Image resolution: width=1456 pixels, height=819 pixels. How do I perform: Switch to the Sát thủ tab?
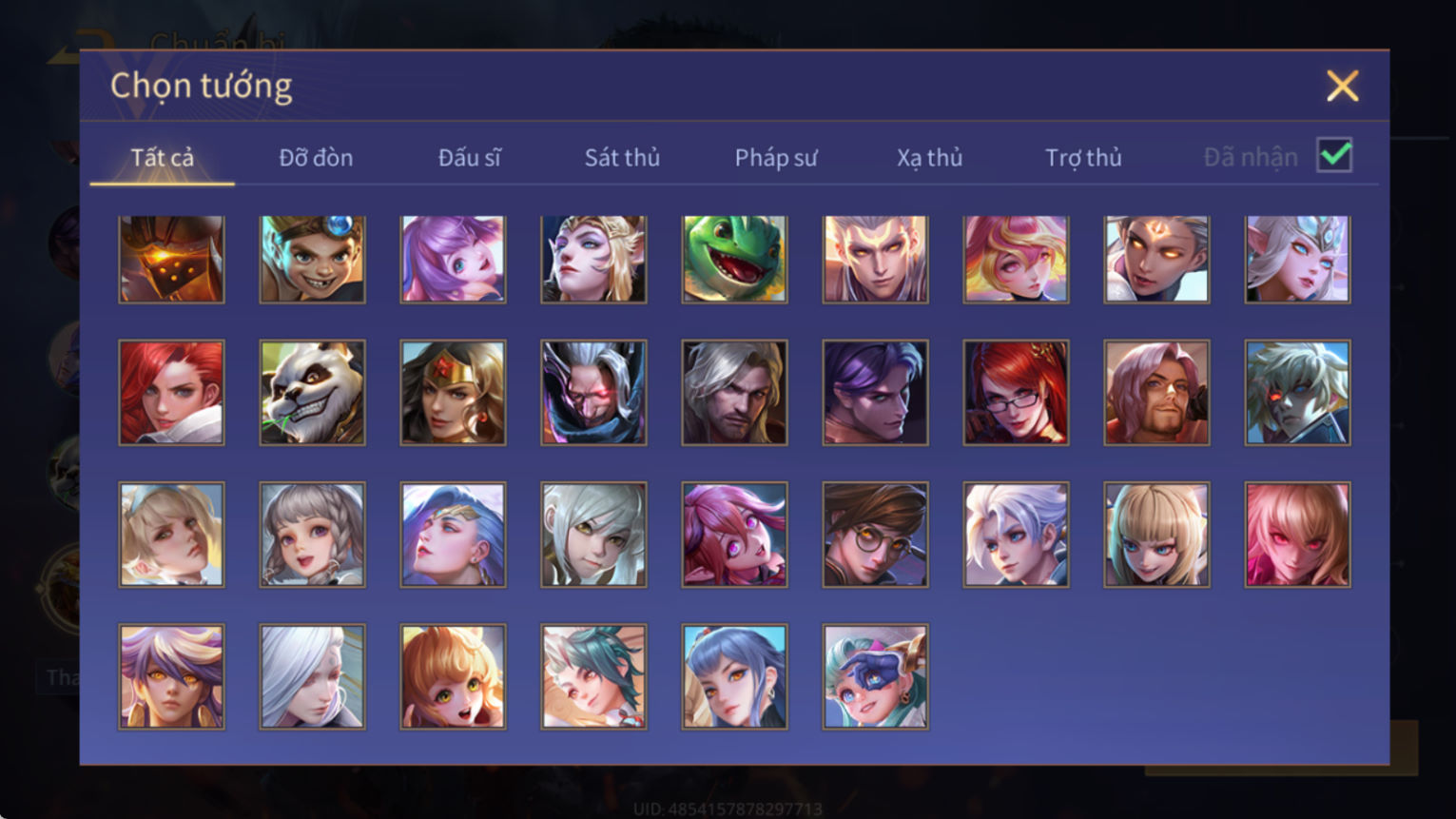tap(622, 157)
